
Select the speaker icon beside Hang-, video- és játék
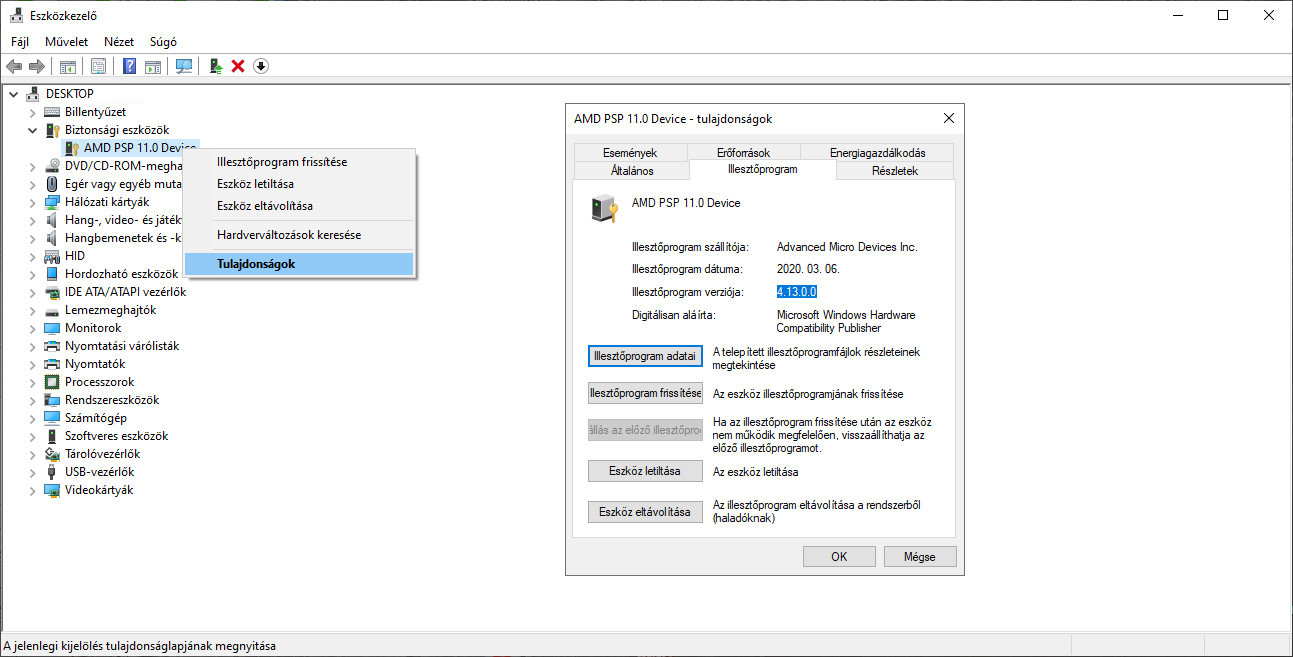click(52, 220)
